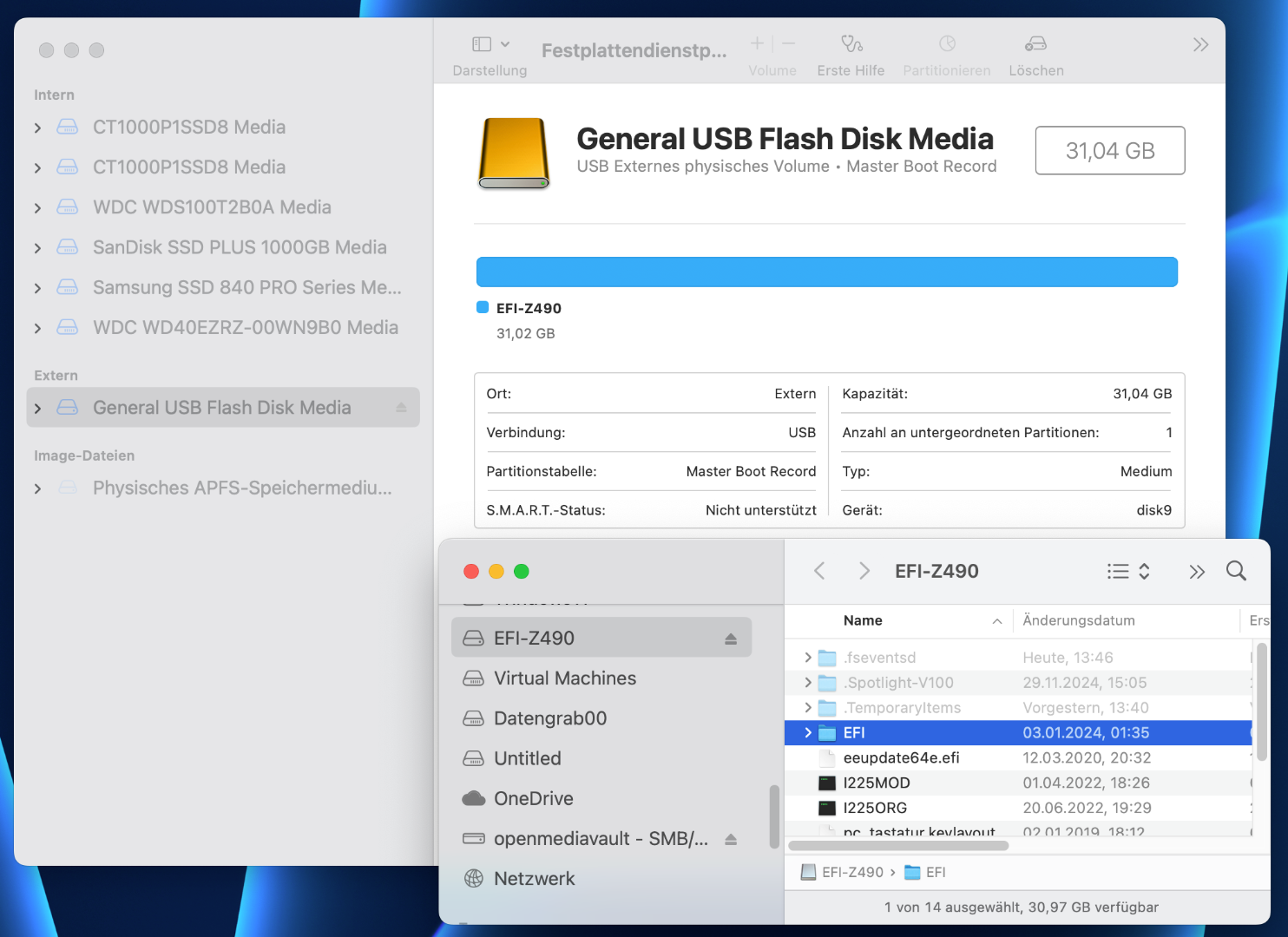Screen dimensions: 1288x937
Task: Eject General USB Flash Disk Media
Action: coord(401,408)
